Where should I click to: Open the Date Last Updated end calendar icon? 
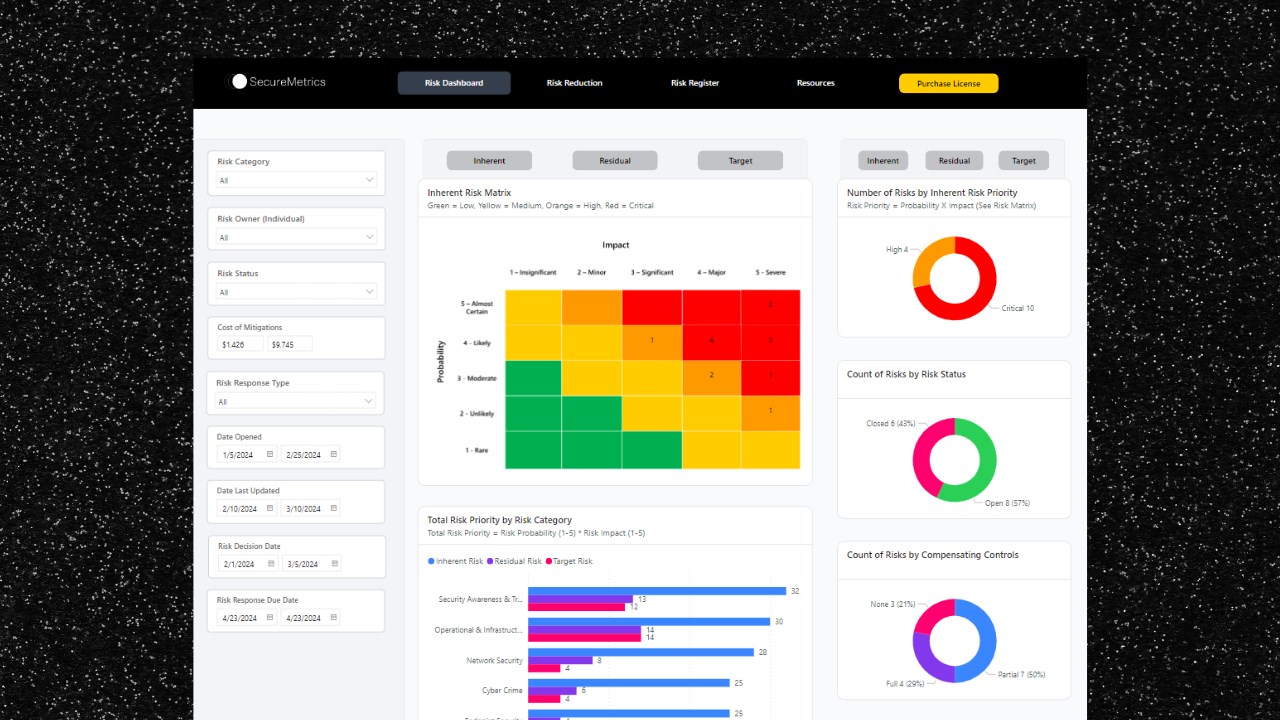point(333,508)
